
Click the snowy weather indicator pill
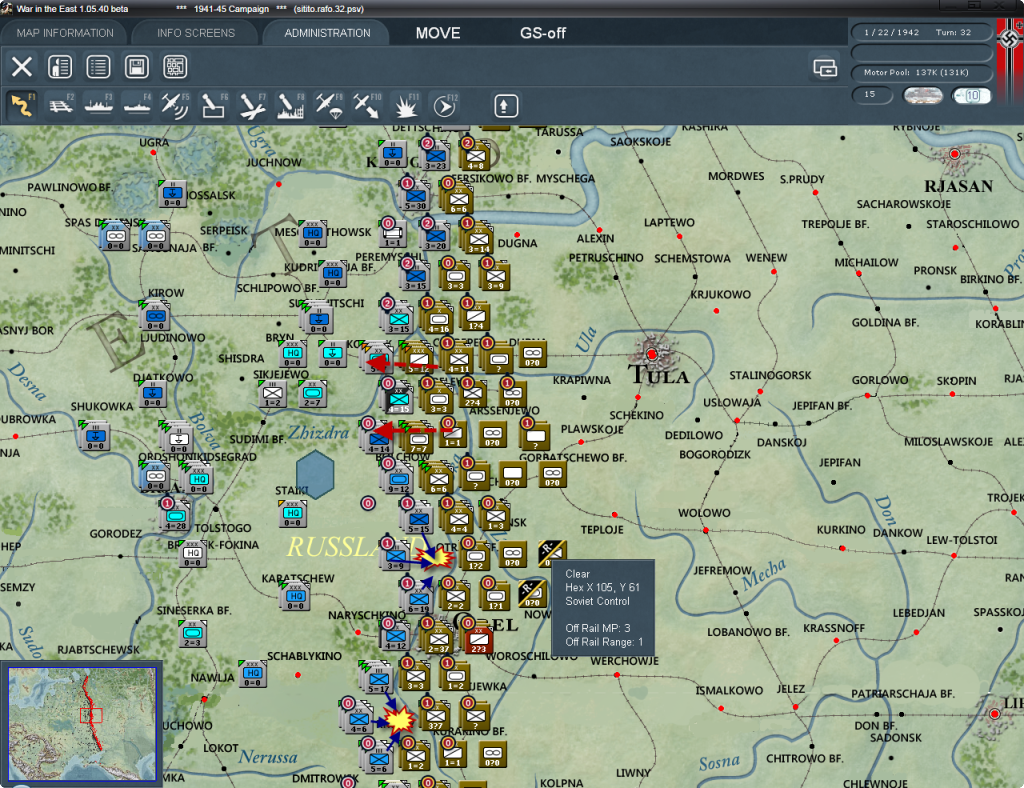pos(923,95)
